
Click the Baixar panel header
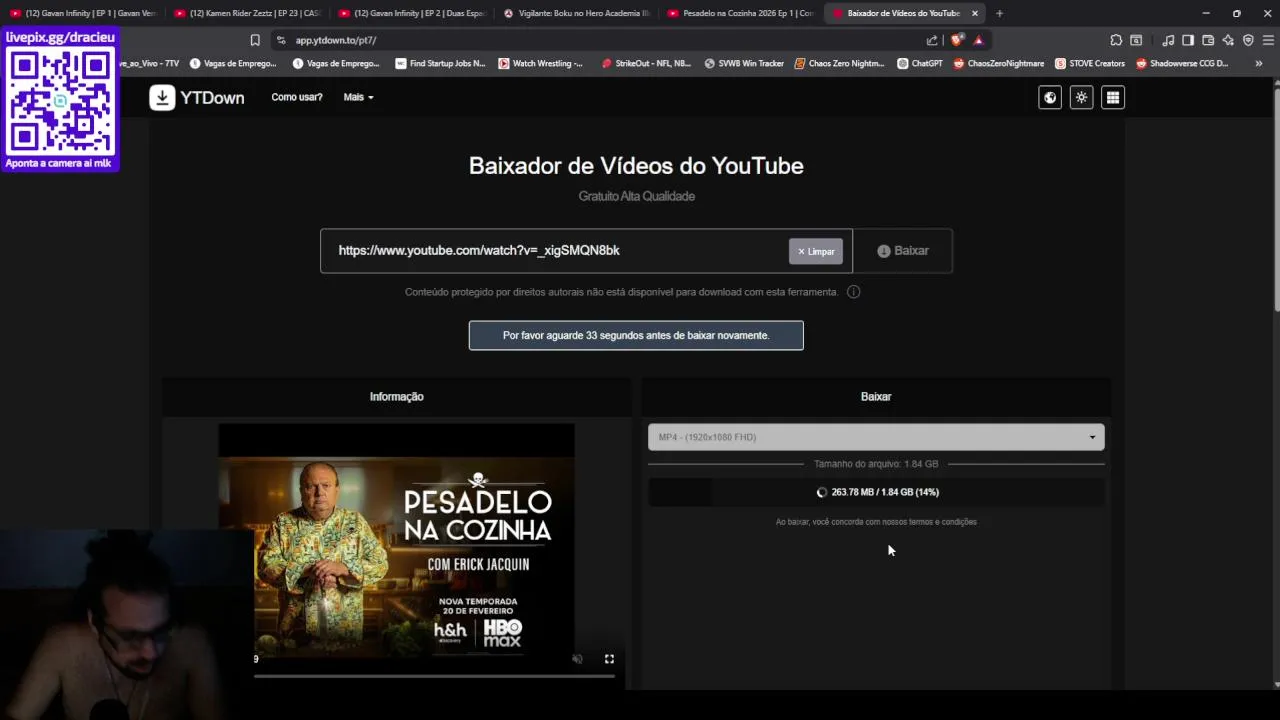coord(876,397)
